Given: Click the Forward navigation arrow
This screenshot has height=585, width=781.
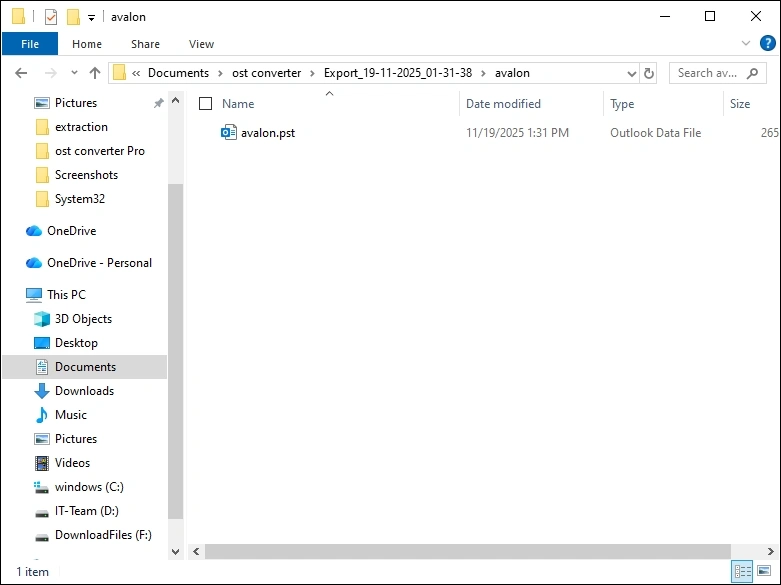Looking at the screenshot, I should tap(50, 73).
